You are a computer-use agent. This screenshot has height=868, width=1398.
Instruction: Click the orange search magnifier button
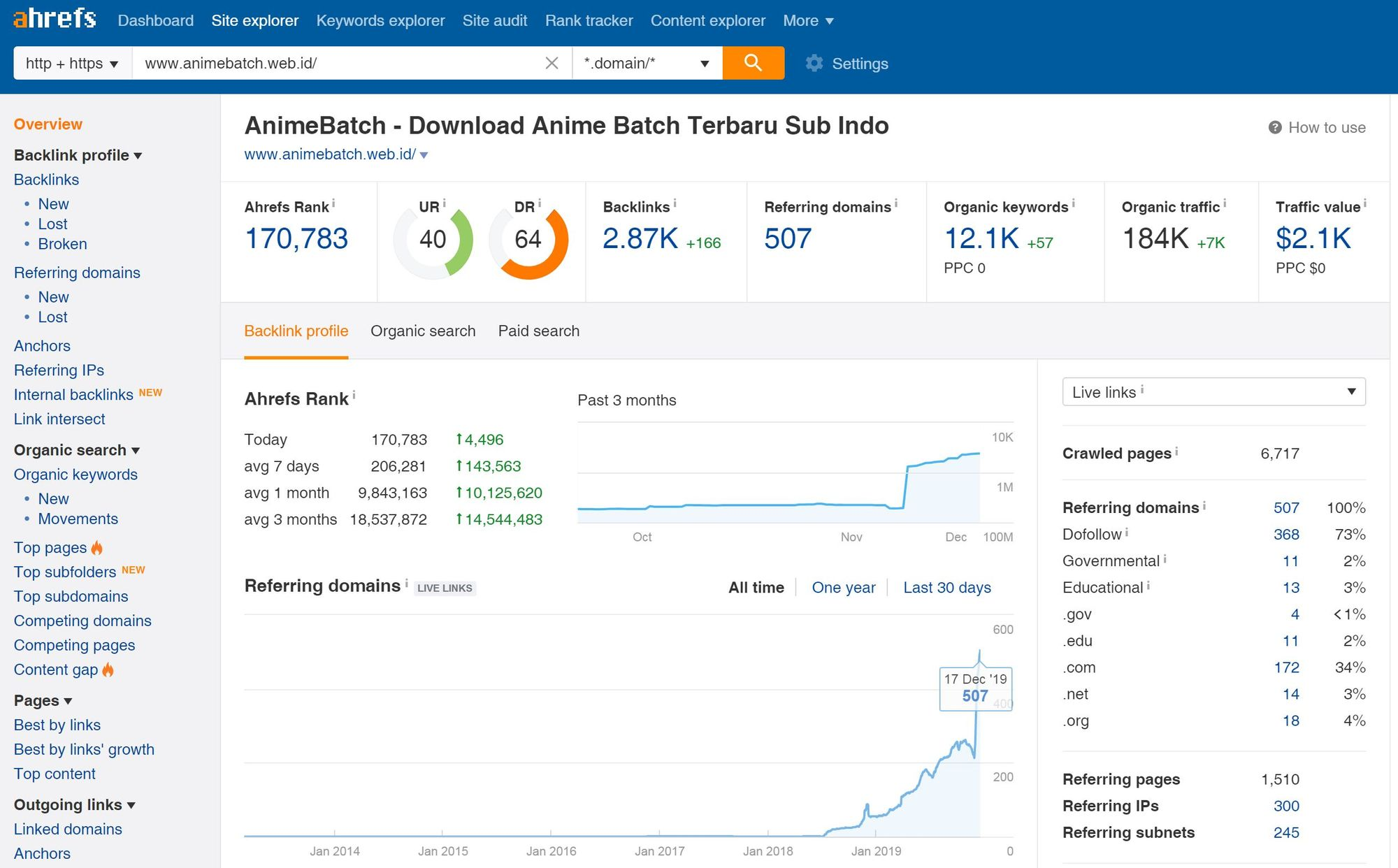click(753, 63)
